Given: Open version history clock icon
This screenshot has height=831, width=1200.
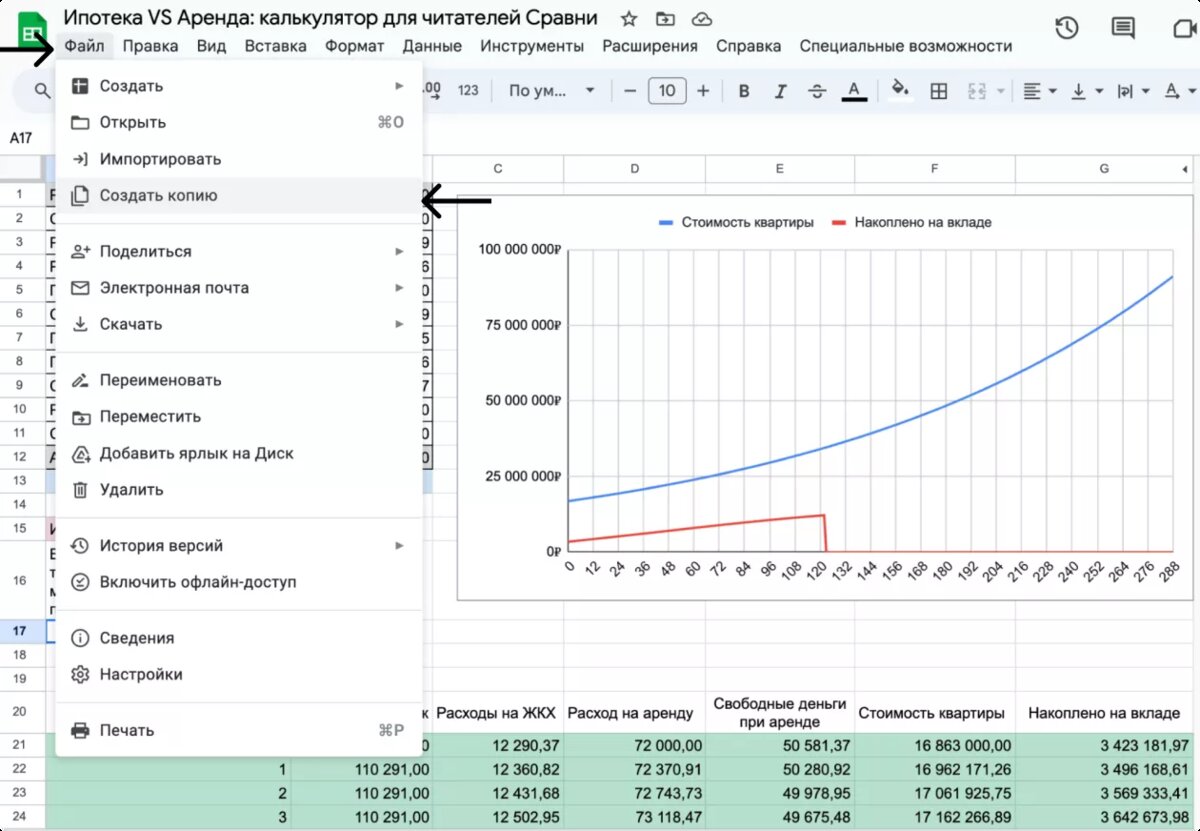Looking at the screenshot, I should click(1067, 28).
